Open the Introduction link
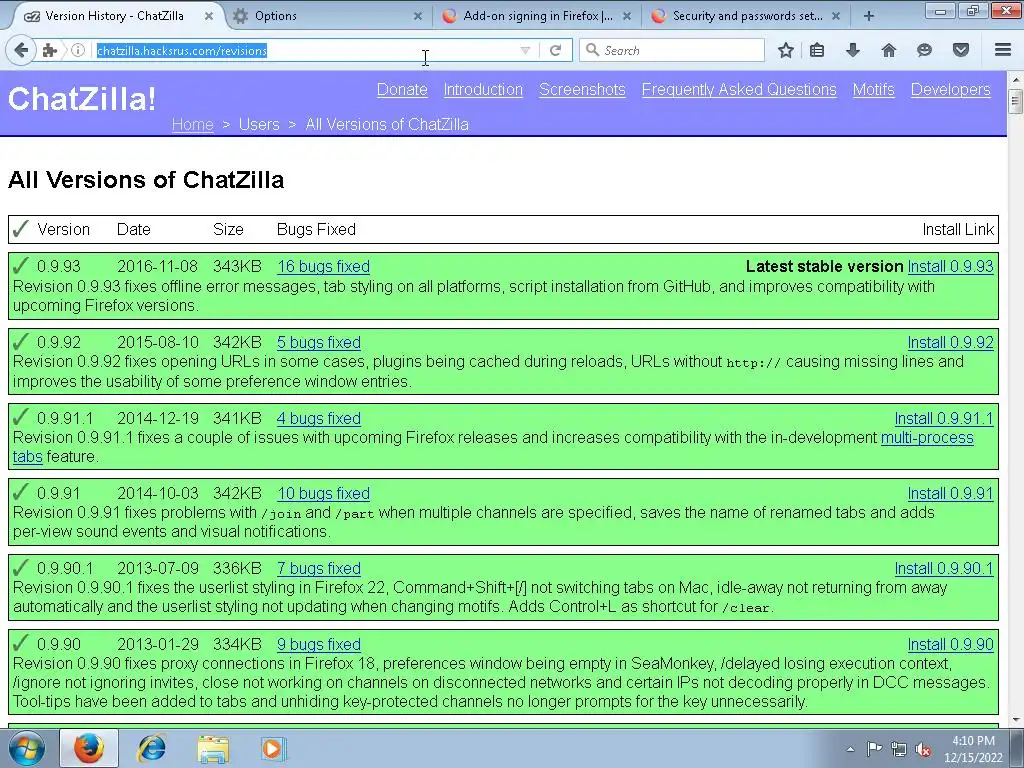This screenshot has width=1024, height=768. [x=483, y=89]
